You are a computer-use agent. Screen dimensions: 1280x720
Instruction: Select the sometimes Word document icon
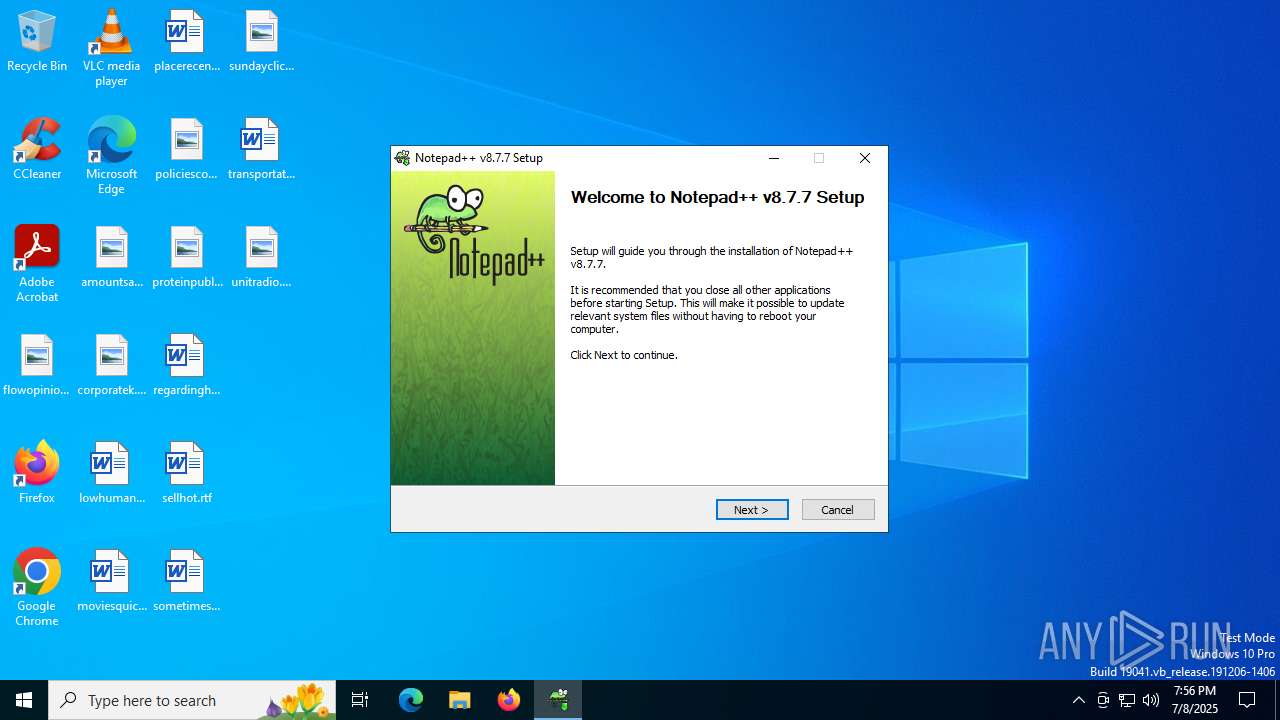186,581
